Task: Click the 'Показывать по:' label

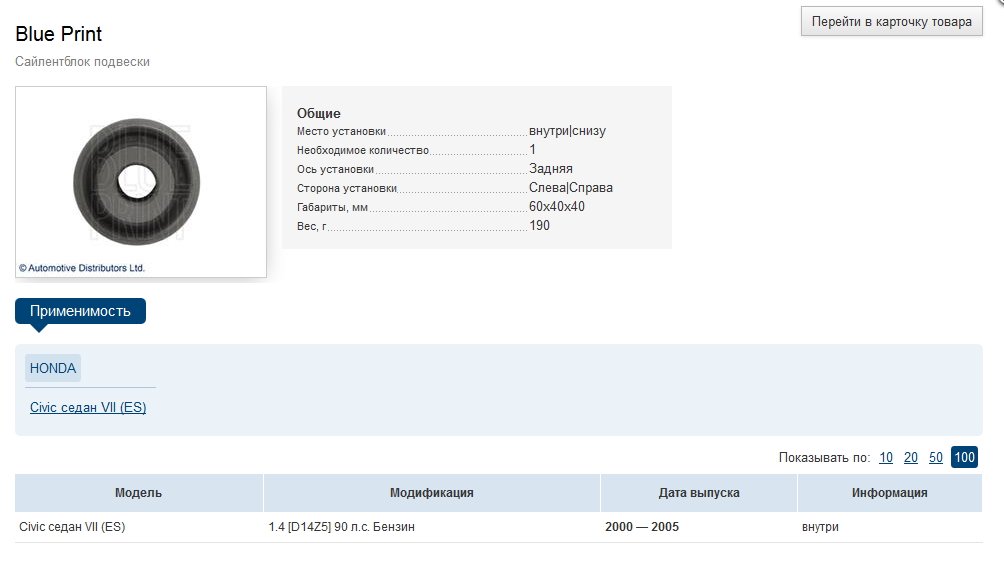Action: (824, 457)
